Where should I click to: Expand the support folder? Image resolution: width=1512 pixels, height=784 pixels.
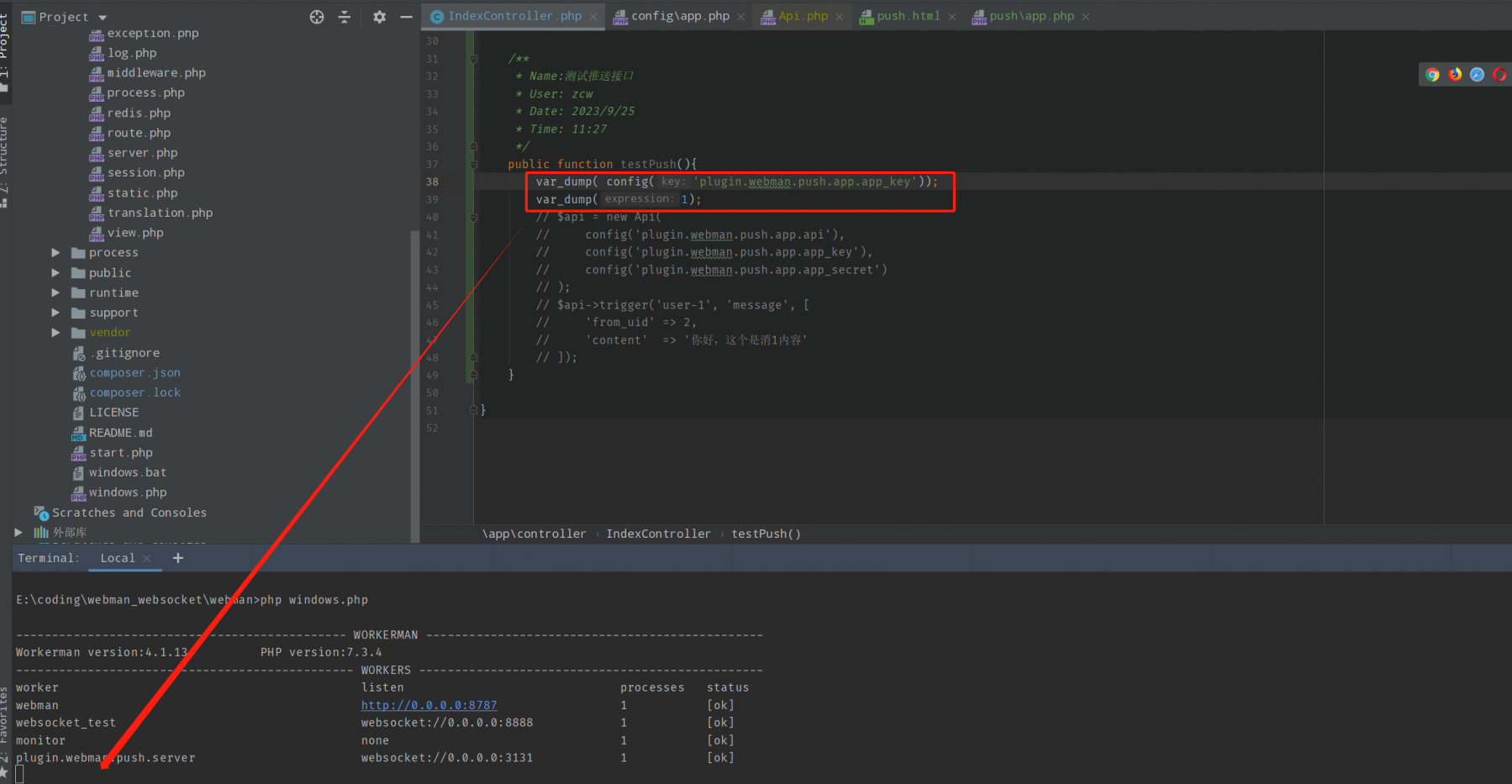(x=55, y=313)
